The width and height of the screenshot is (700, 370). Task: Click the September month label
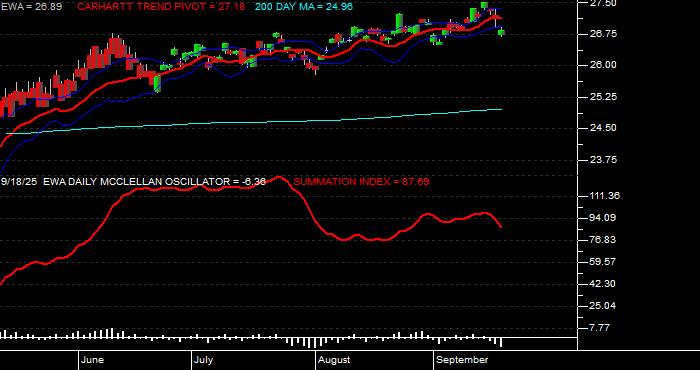(462, 360)
